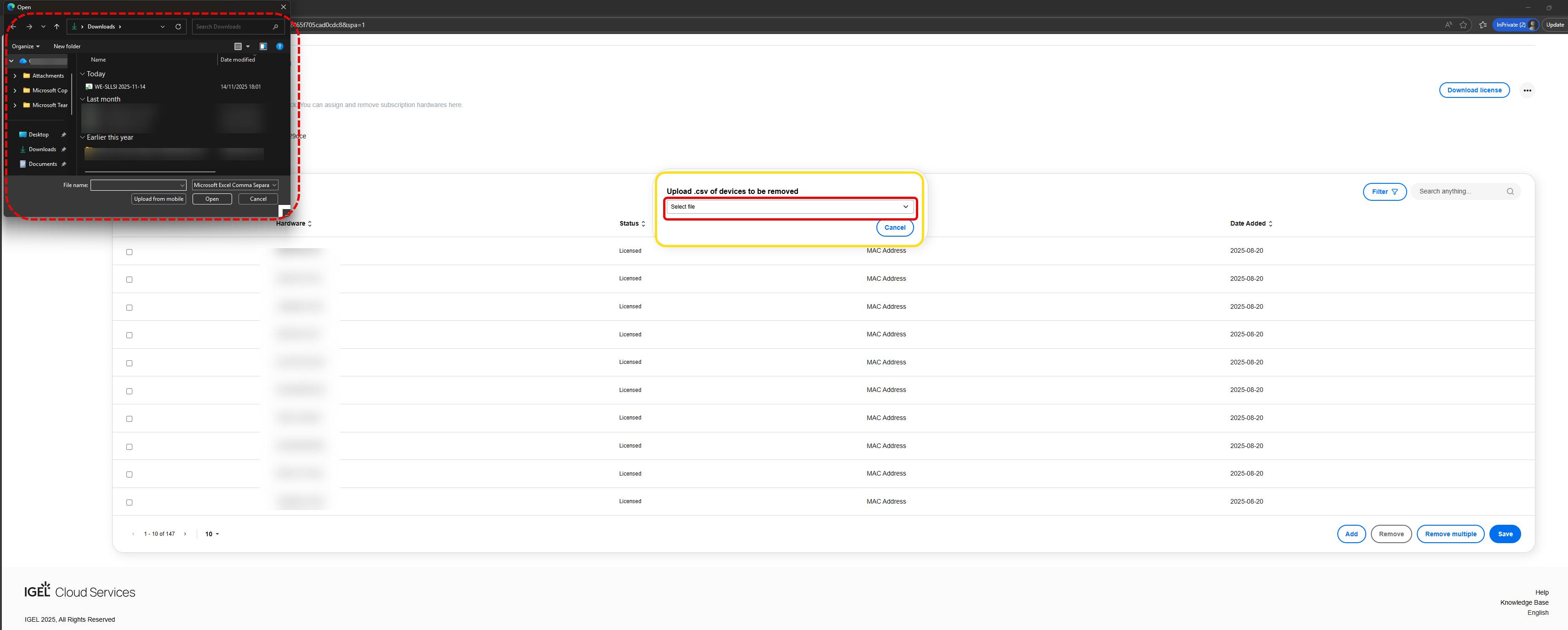Collapse the Last month group
Screen dimensions: 1568x630
pos(83,99)
